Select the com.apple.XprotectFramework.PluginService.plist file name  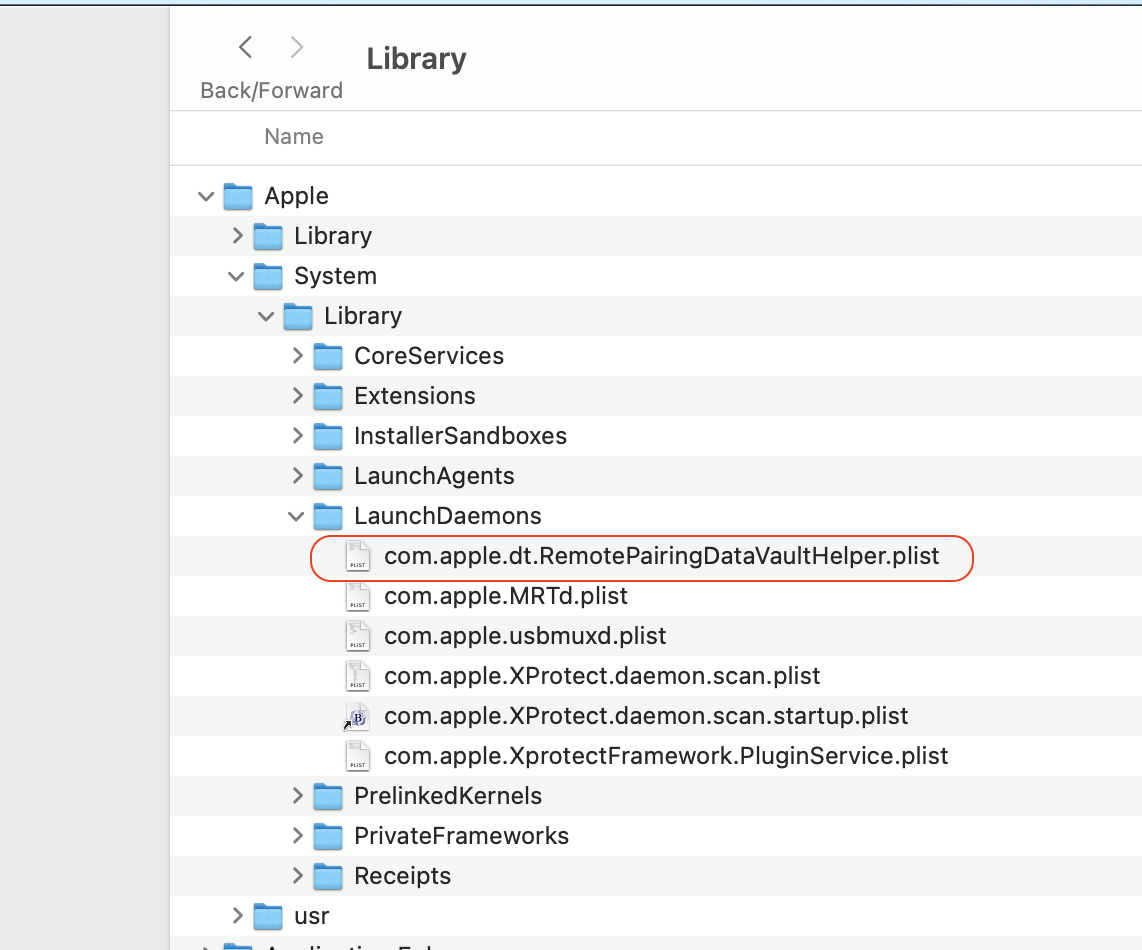666,756
